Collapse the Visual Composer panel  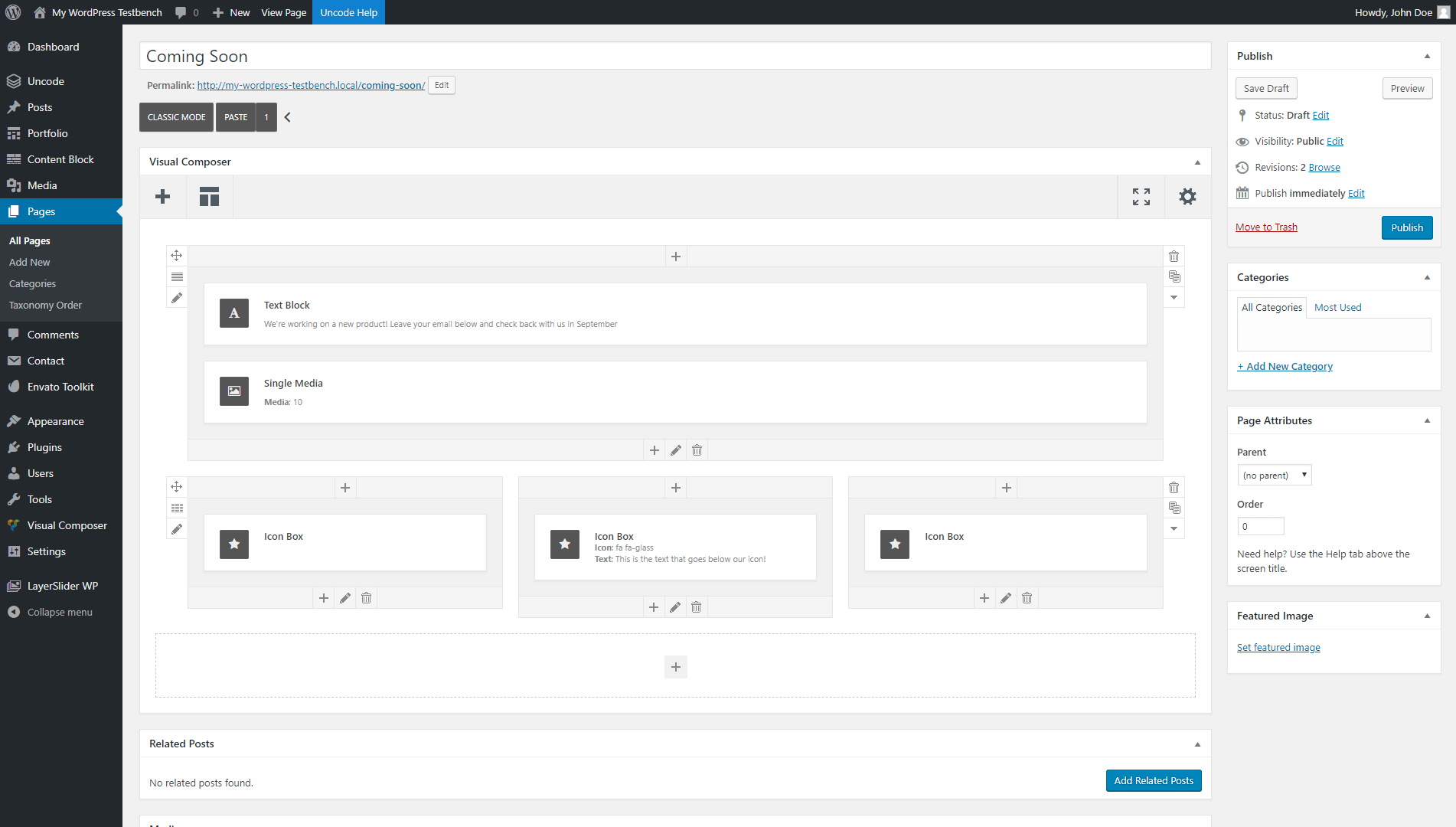[x=1197, y=162]
